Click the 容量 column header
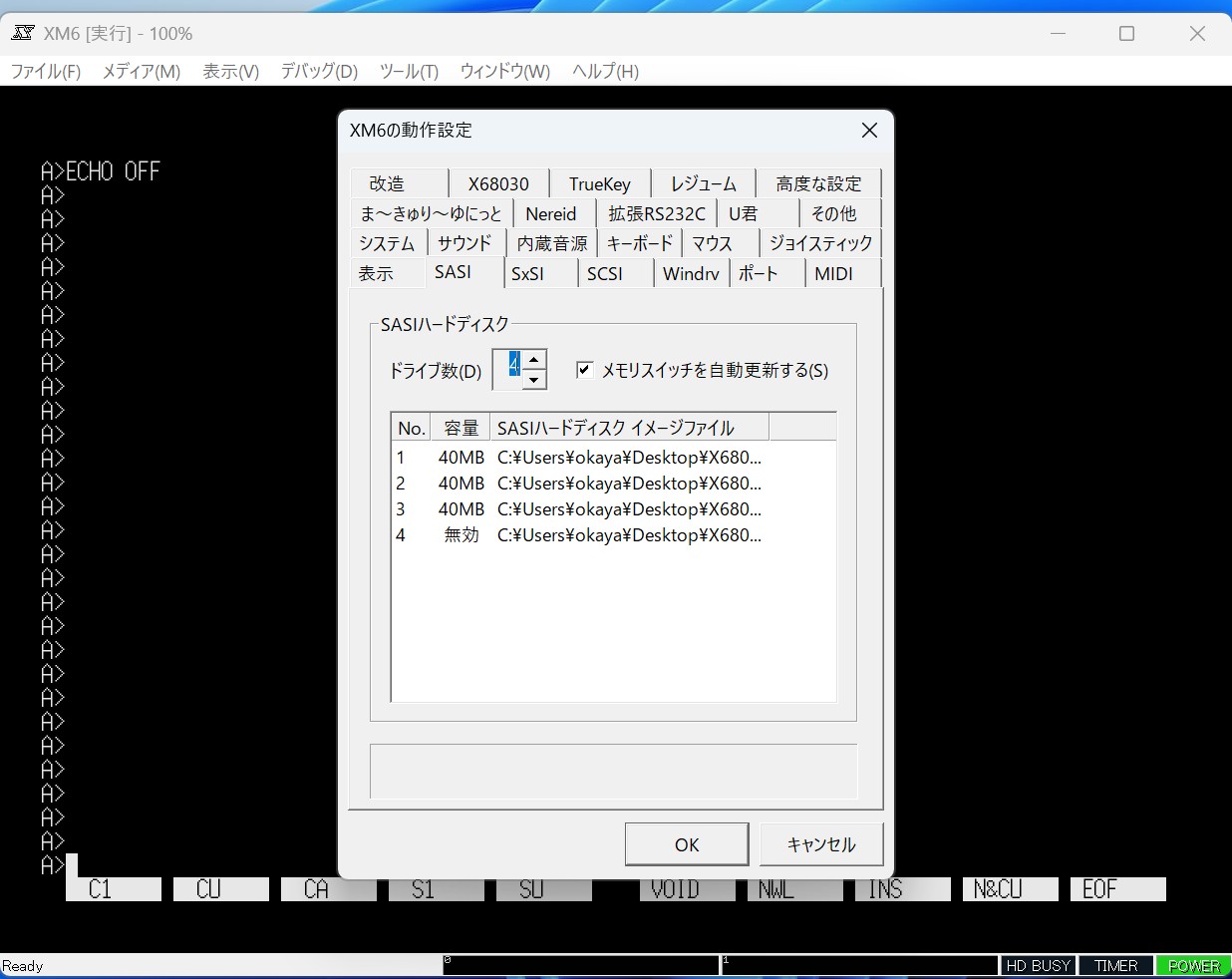 point(461,428)
